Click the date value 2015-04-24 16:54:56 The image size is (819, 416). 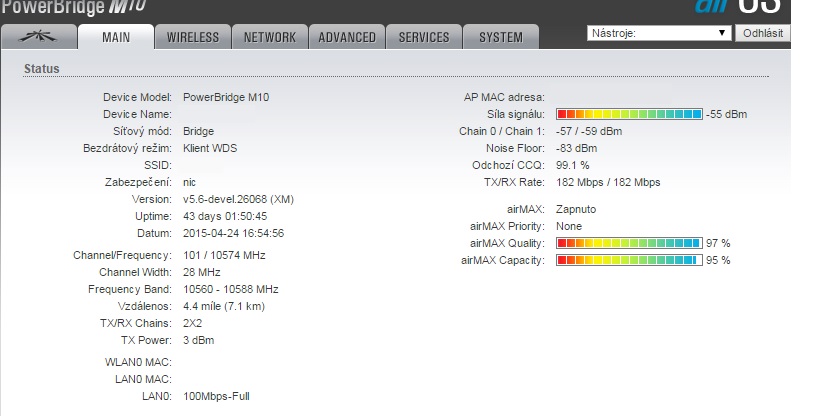233,233
